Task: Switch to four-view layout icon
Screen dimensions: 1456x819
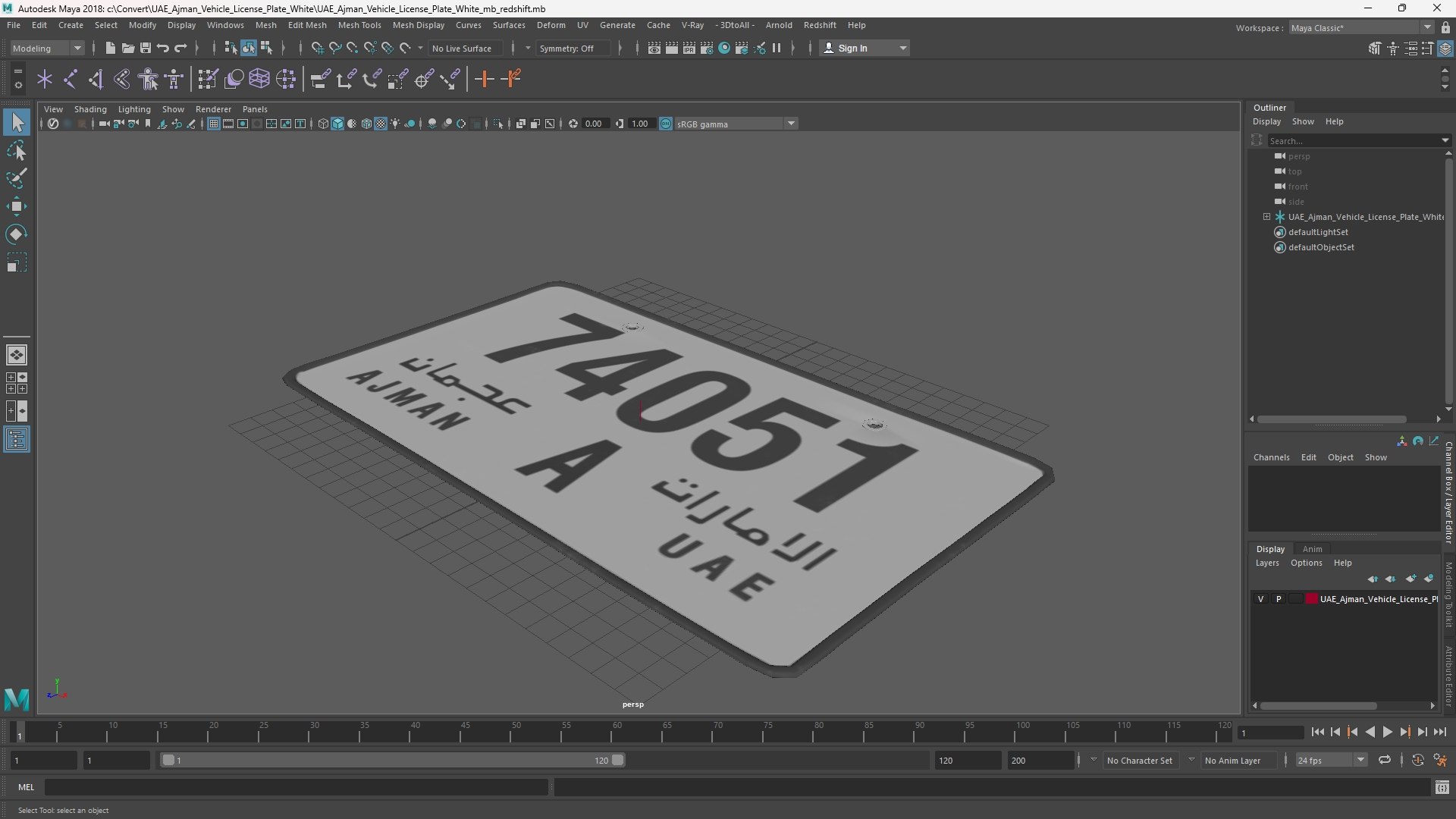Action: click(17, 383)
